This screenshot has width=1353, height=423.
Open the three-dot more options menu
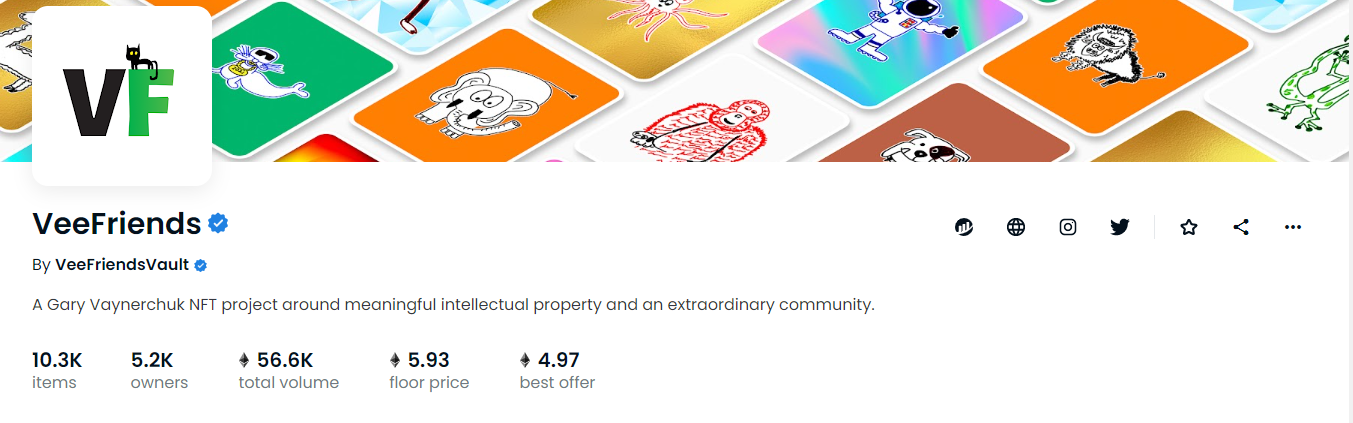[1293, 227]
